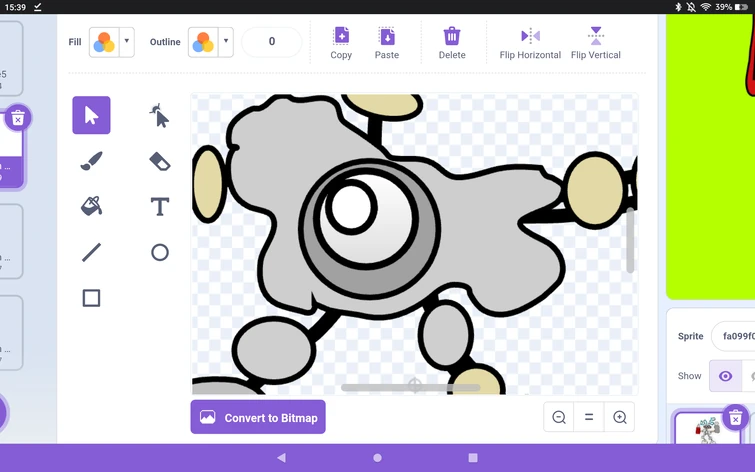The width and height of the screenshot is (755, 472).
Task: Select the sprite thumbnail in sprite list
Action: [x=707, y=429]
